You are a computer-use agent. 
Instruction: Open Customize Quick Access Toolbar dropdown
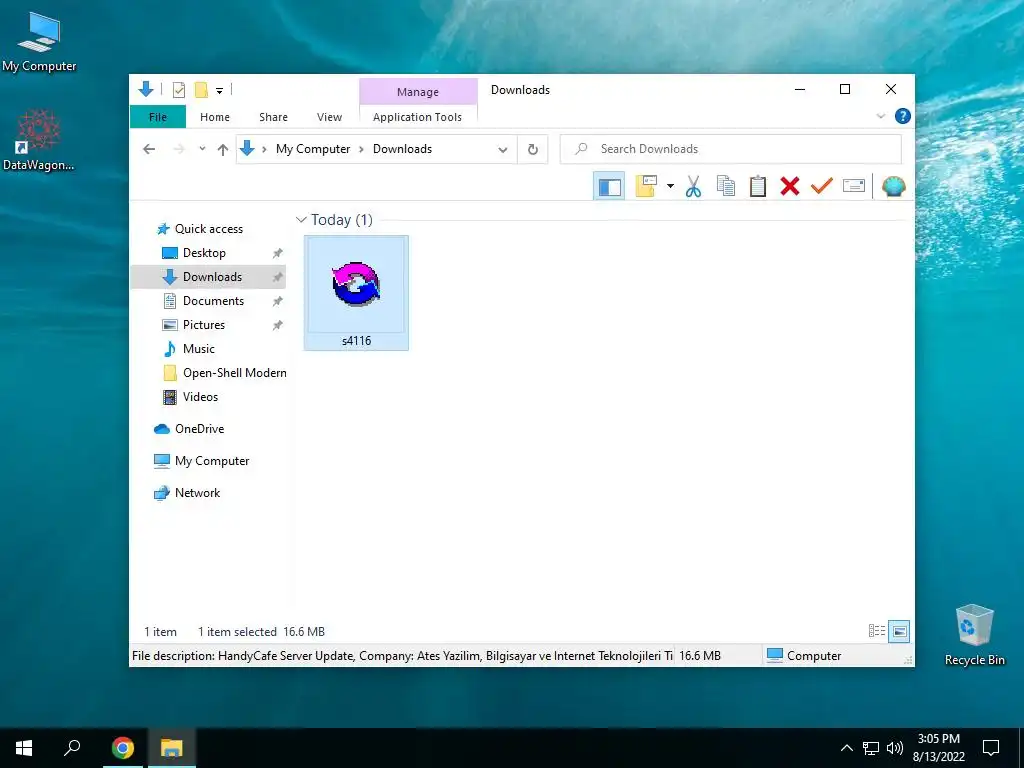219,91
